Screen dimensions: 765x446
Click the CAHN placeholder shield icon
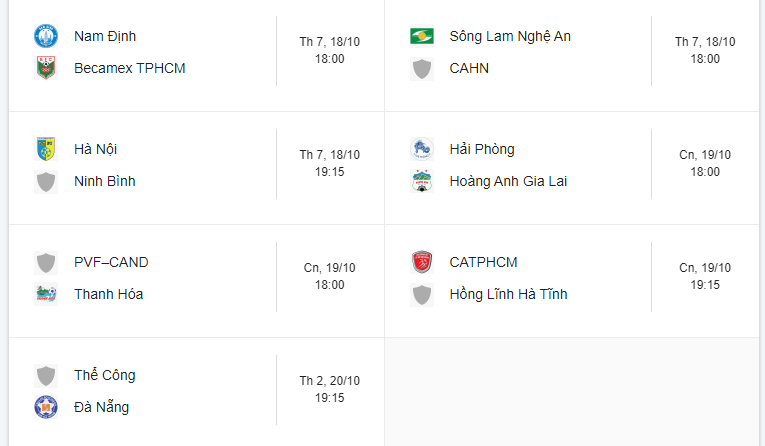(x=421, y=69)
